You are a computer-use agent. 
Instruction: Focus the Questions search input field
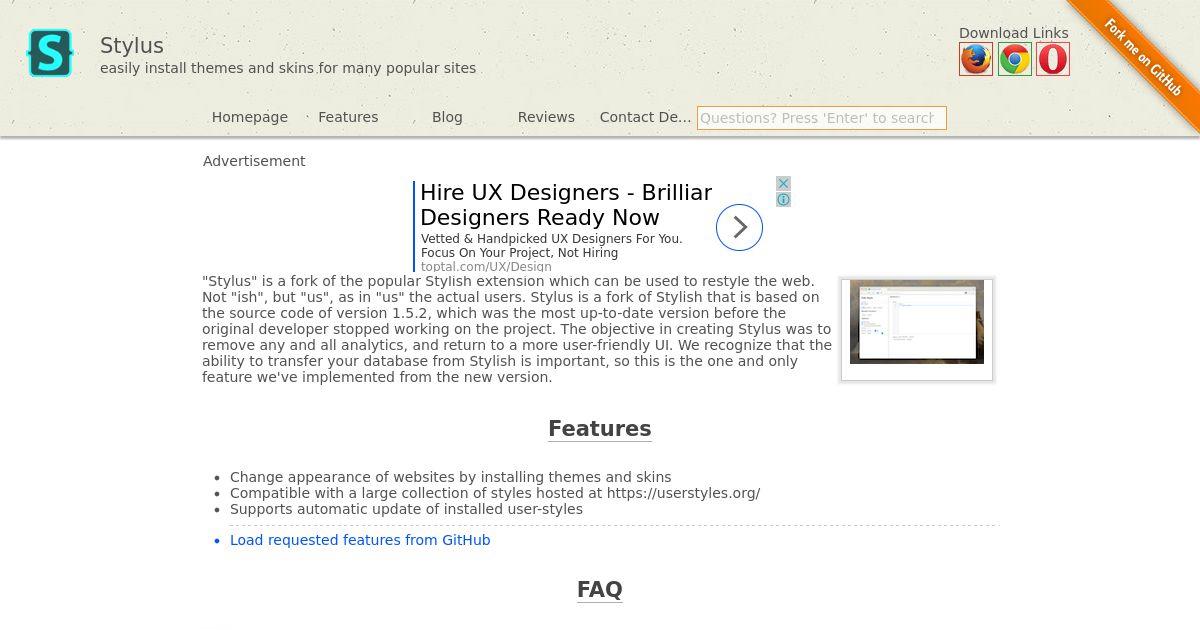tap(822, 118)
